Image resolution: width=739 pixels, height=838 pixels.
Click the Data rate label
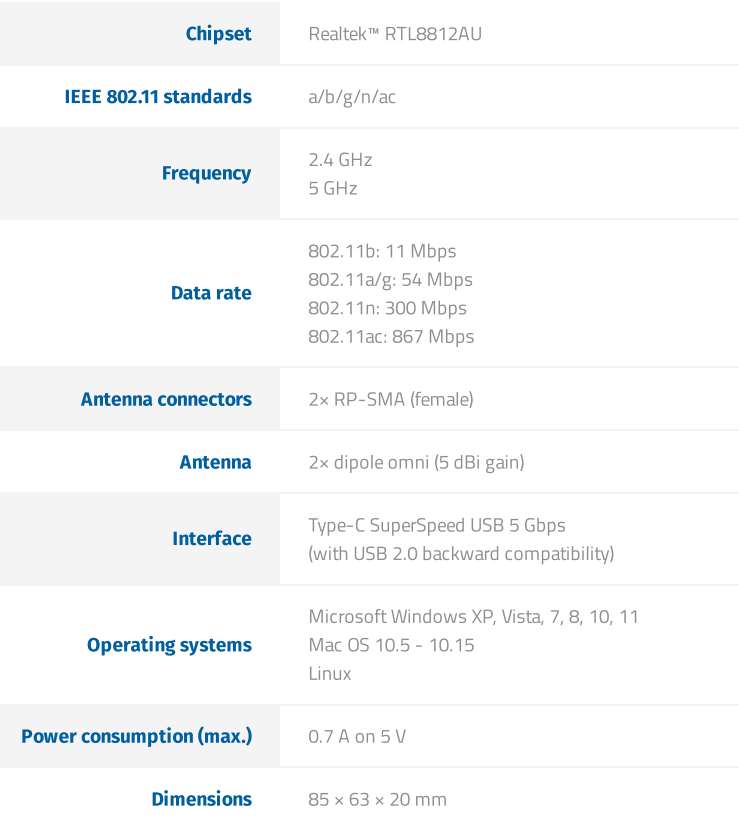211,293
